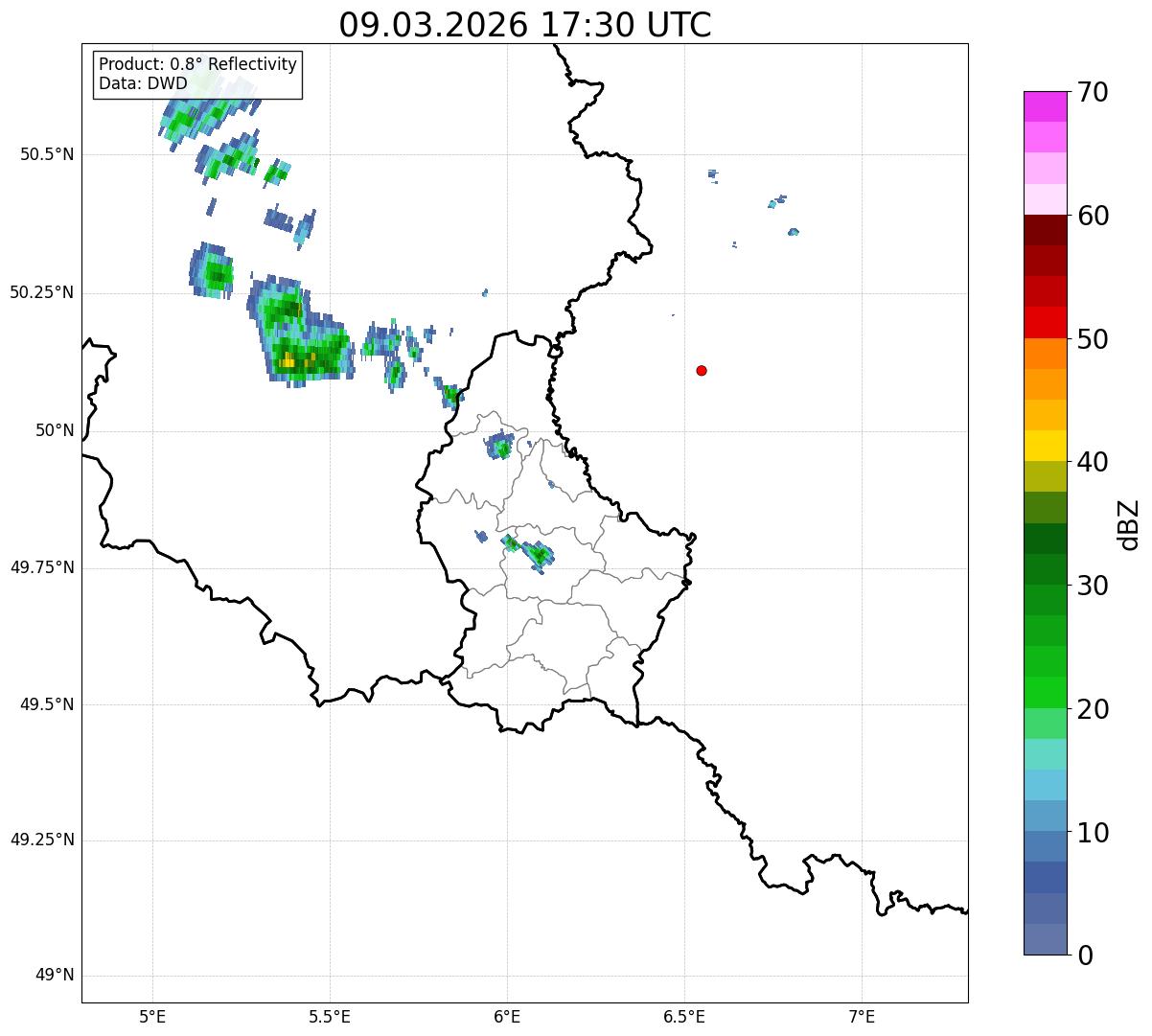Image resolution: width=1152 pixels, height=1036 pixels.
Task: Click the Product: 0.8° Reflectivity label
Action: pos(198,64)
